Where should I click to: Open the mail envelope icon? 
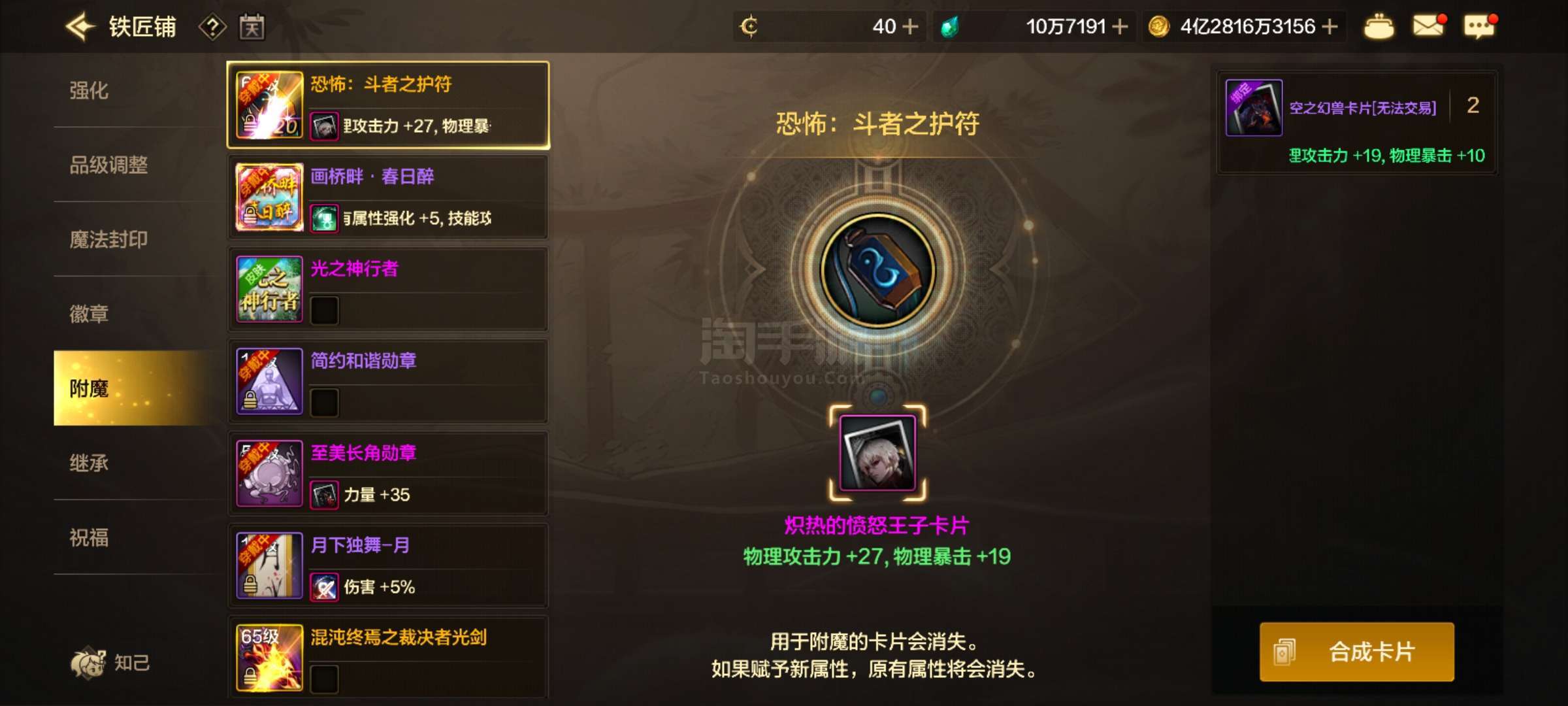1428,26
